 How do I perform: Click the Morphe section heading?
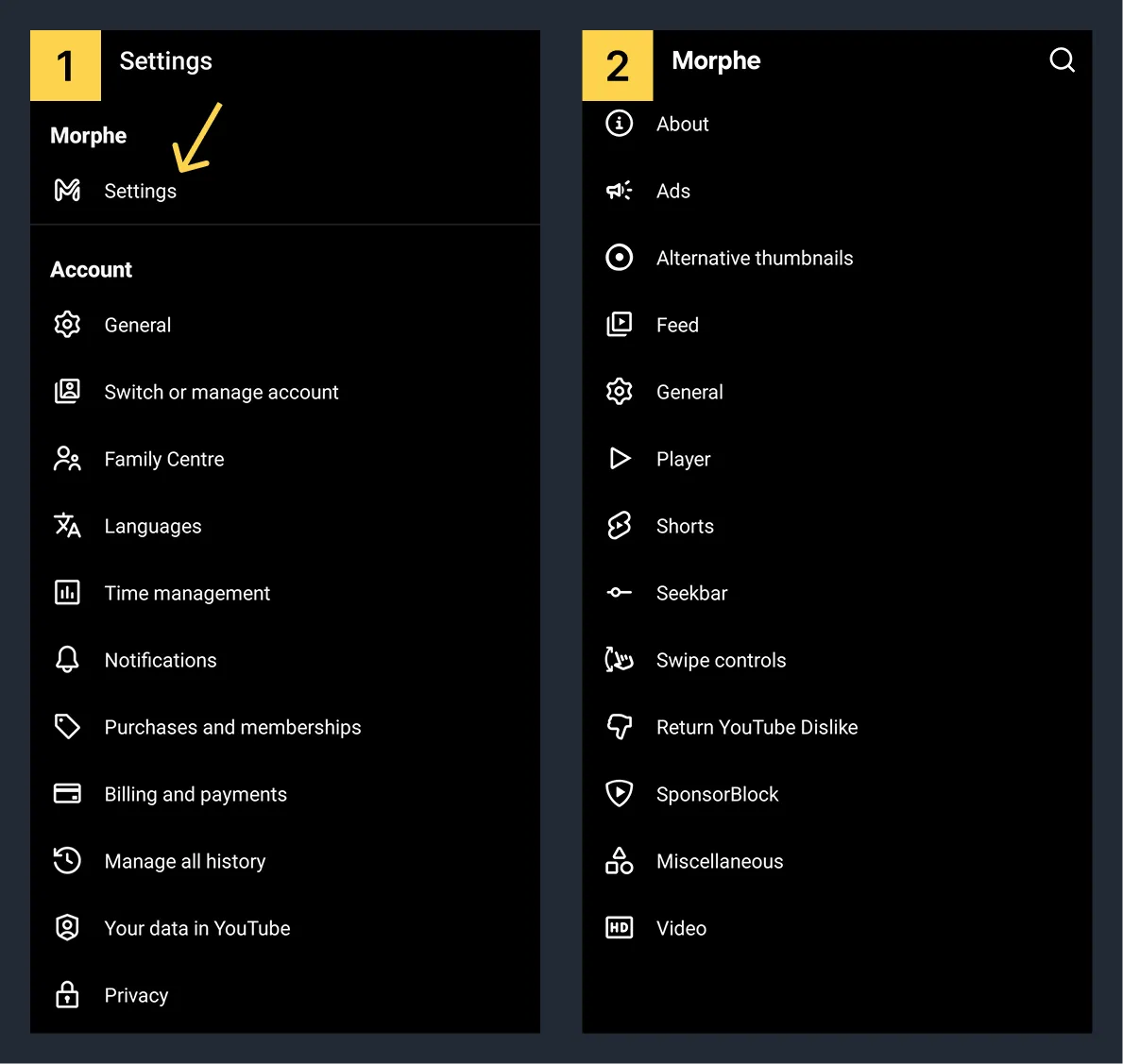(x=88, y=135)
